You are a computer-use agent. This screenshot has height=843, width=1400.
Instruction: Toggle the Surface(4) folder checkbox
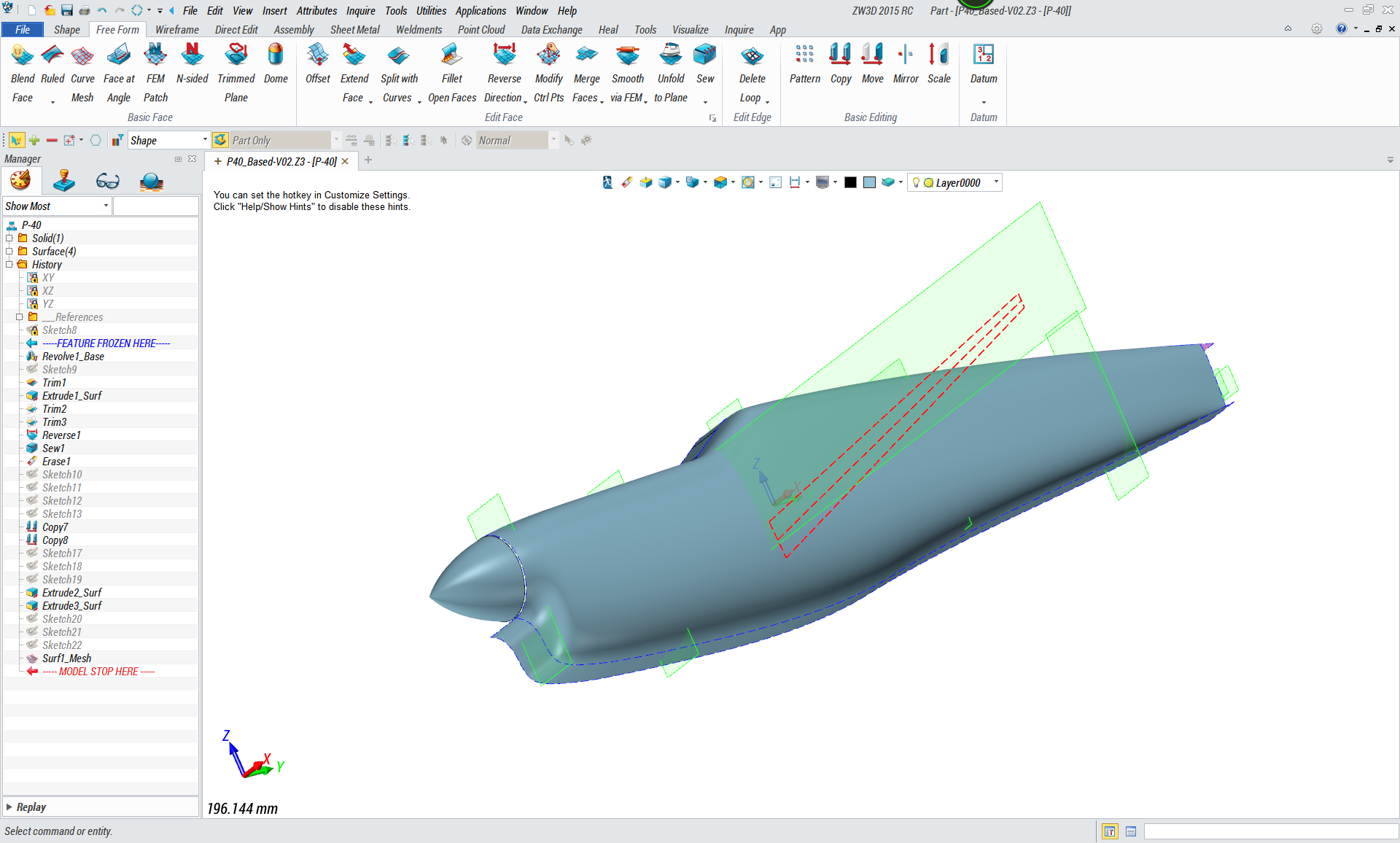click(9, 252)
